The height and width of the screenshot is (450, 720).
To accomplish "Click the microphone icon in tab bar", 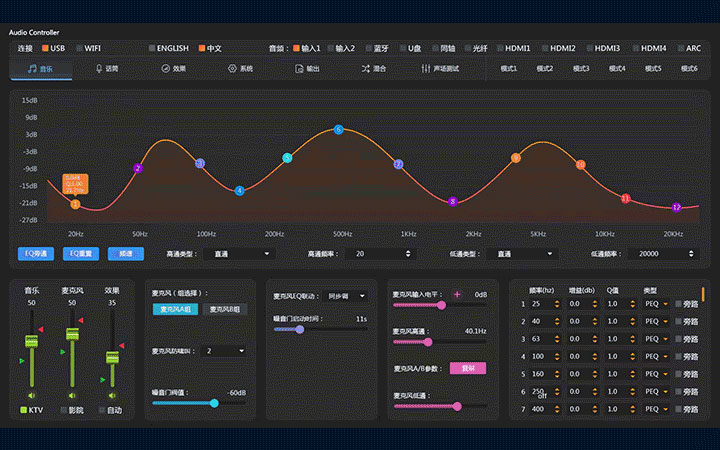I will tap(99, 68).
